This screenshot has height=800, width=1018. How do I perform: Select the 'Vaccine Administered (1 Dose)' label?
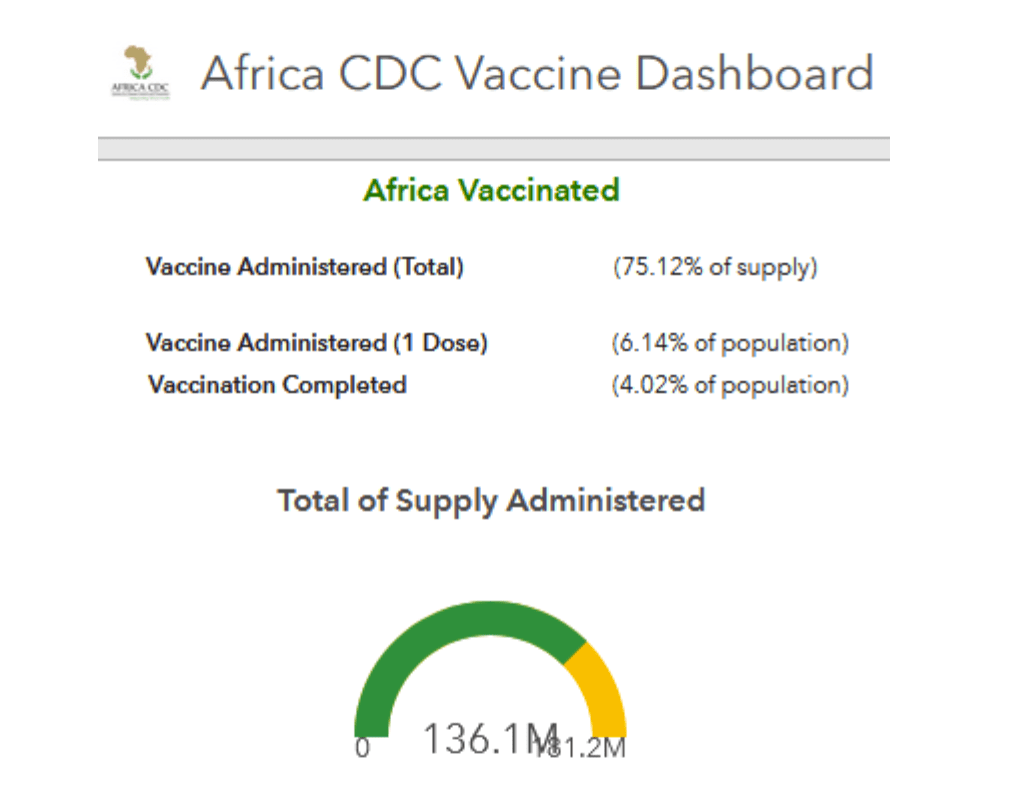[x=317, y=343]
